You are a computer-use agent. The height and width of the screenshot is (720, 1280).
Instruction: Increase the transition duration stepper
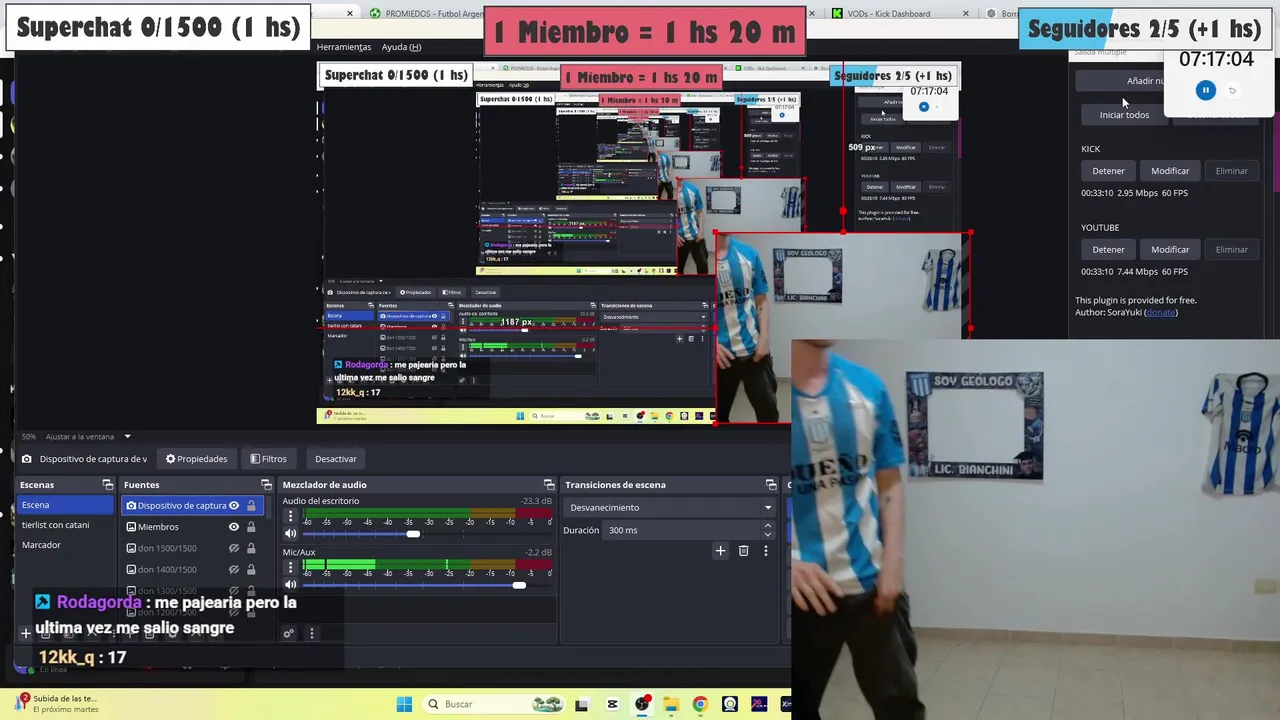point(768,526)
